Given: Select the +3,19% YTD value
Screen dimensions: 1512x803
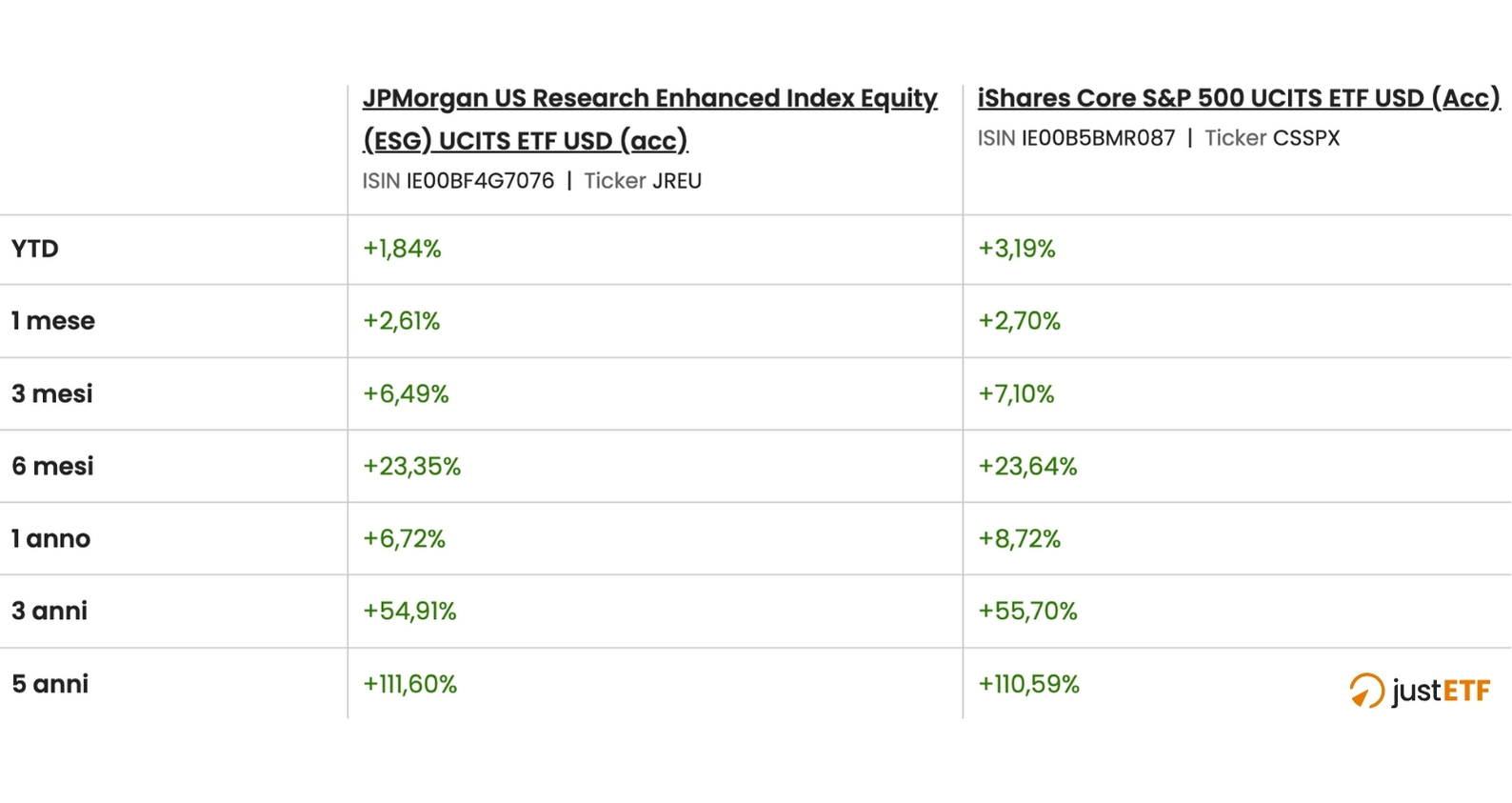Looking at the screenshot, I should [1017, 249].
